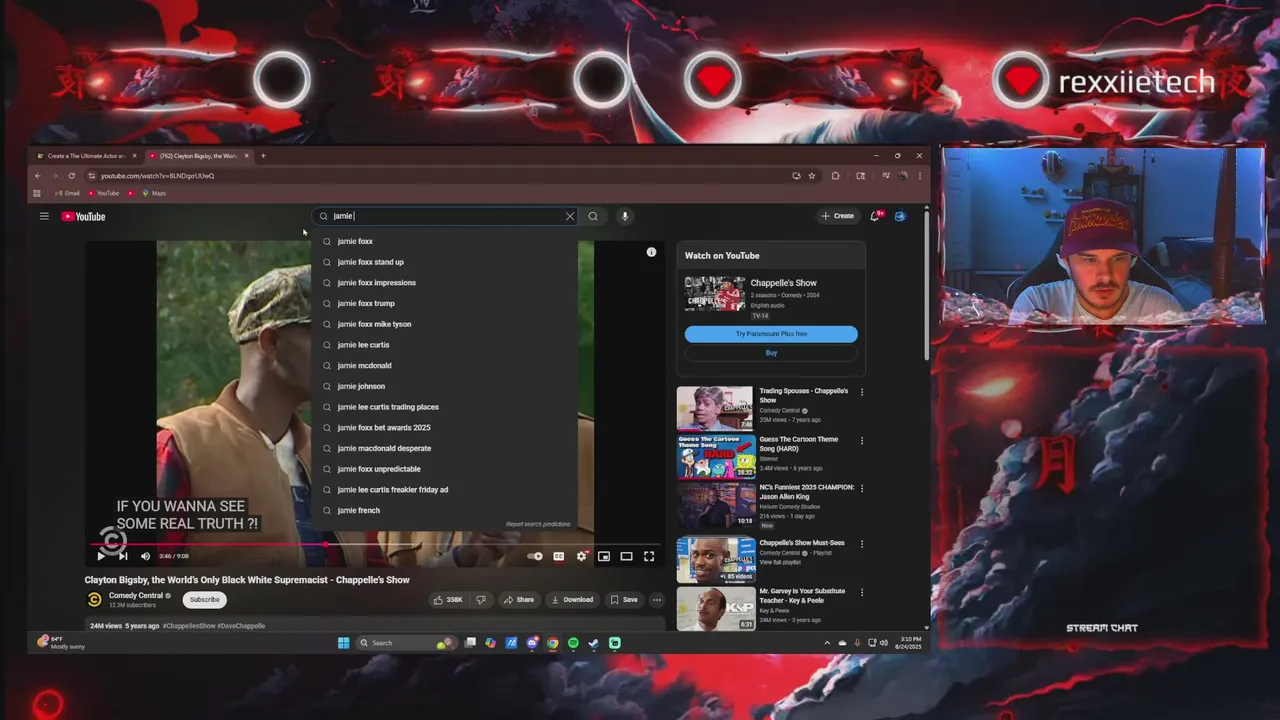Open YouTube notifications bell
Viewport: 1280px width, 720px height.
pos(876,216)
